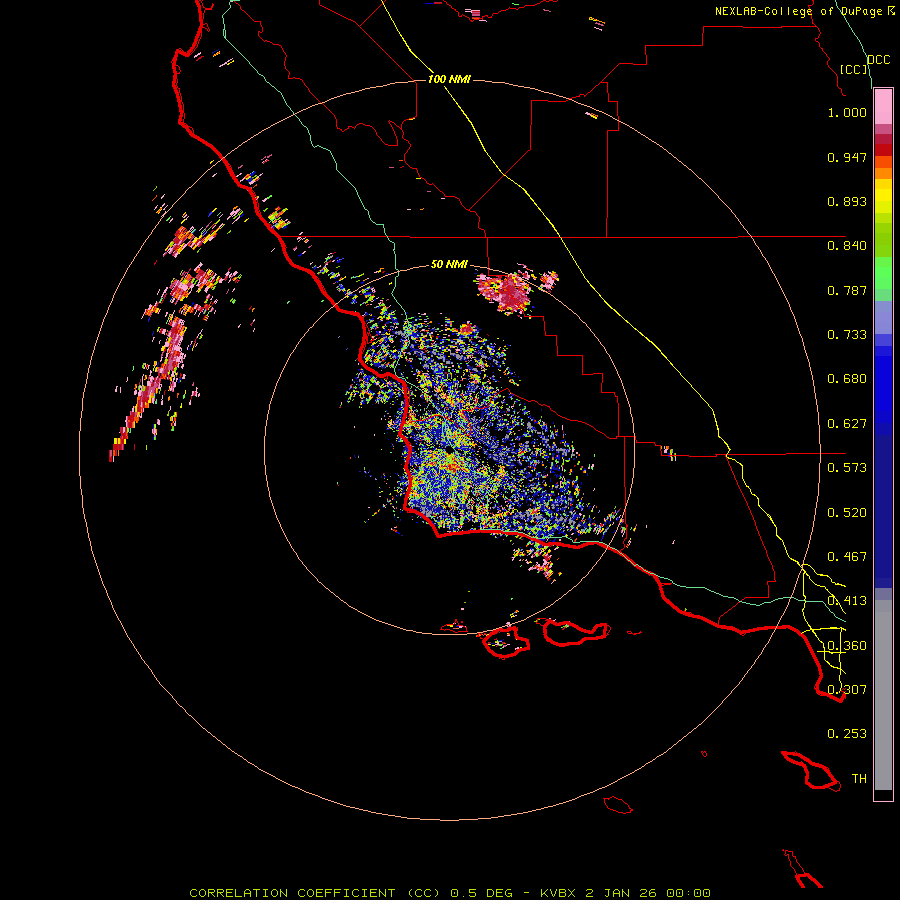900x900 pixels.
Task: Select the 0.840 legend value
Action: [847, 246]
